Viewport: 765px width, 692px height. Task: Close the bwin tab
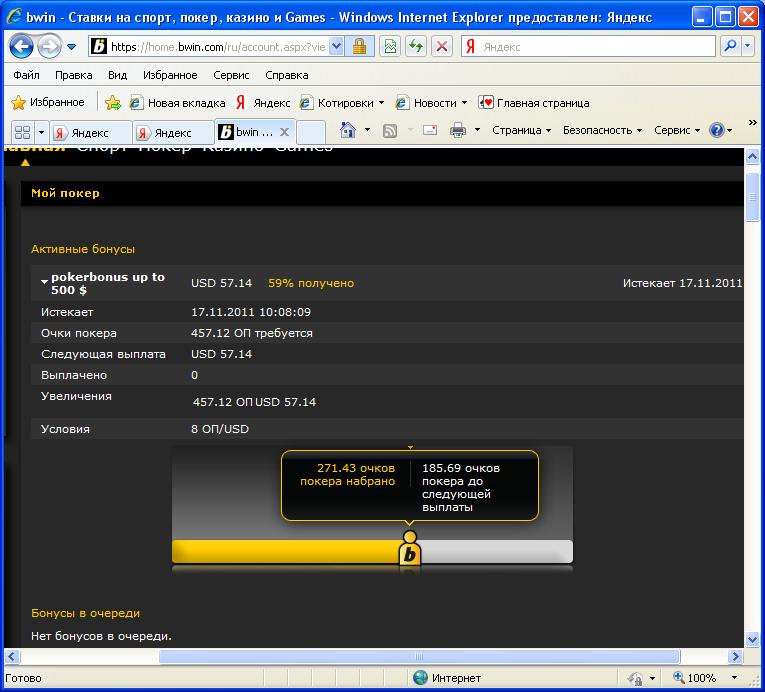pyautogui.click(x=284, y=132)
